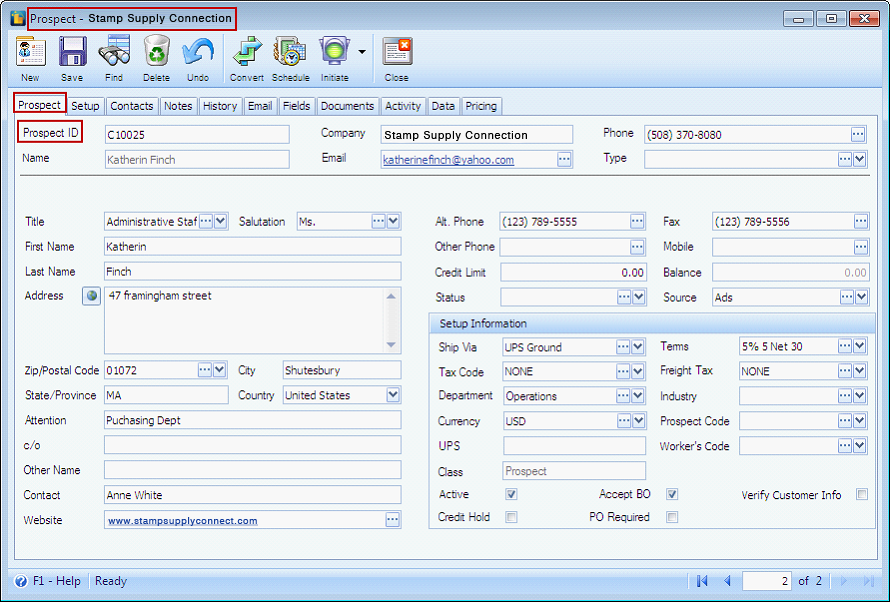Open the Ship Via lookup ellipsis
The width and height of the screenshot is (891, 603).
[623, 347]
